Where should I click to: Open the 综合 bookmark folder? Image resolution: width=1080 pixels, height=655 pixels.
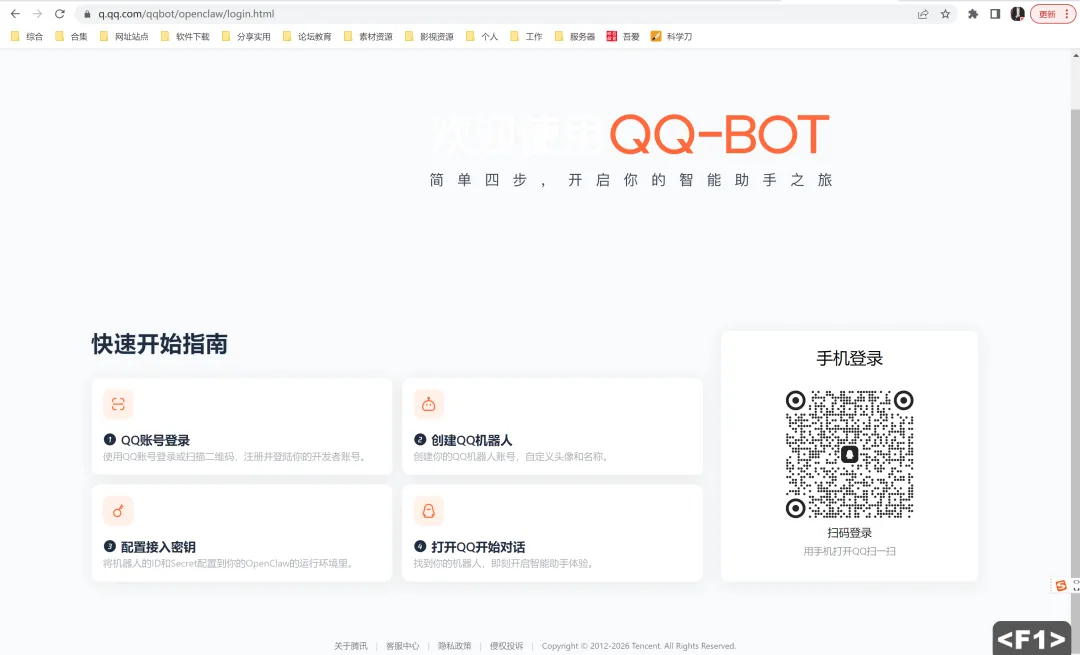pyautogui.click(x=27, y=37)
